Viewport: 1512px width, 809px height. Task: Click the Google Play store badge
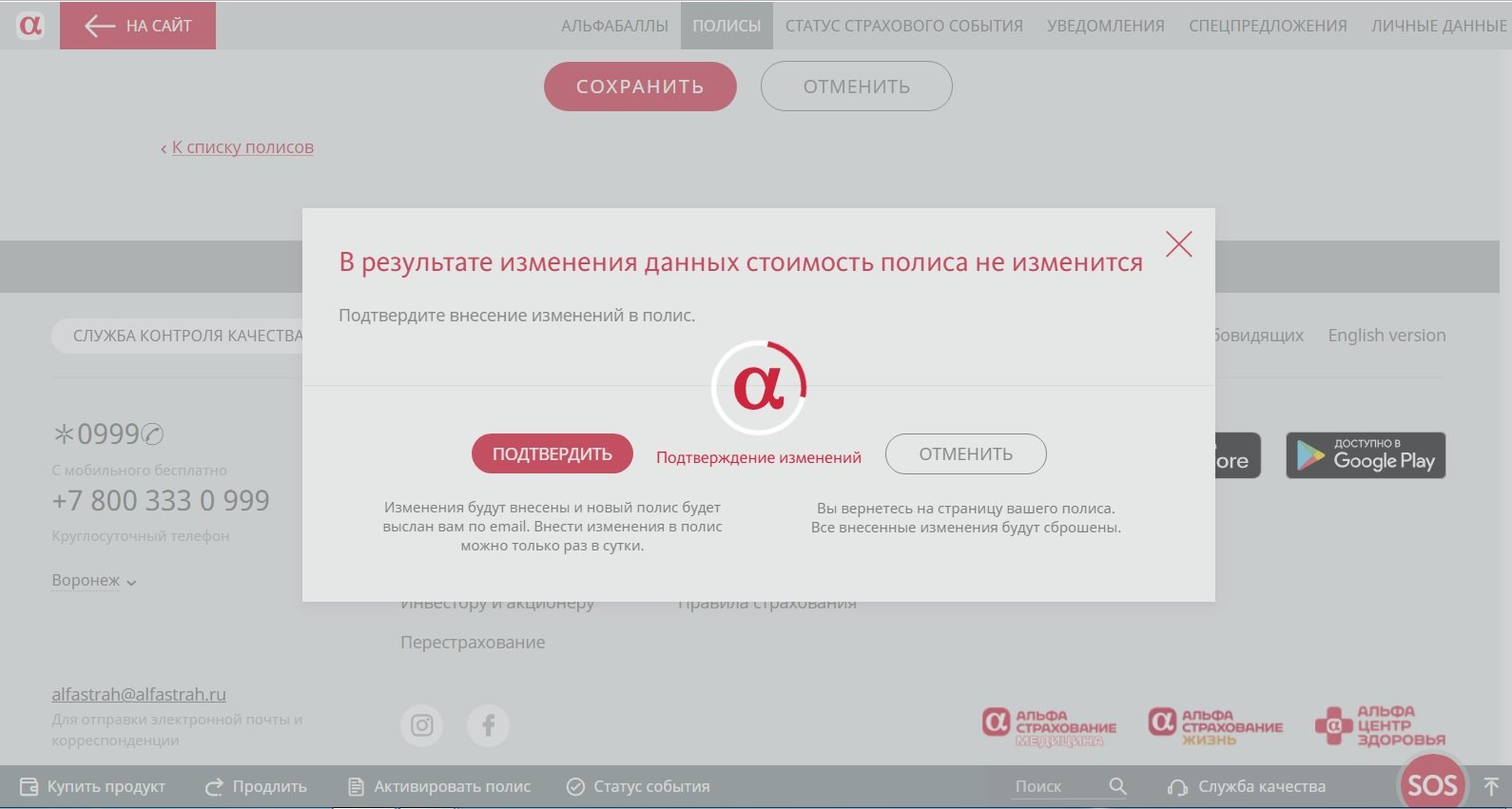1366,455
